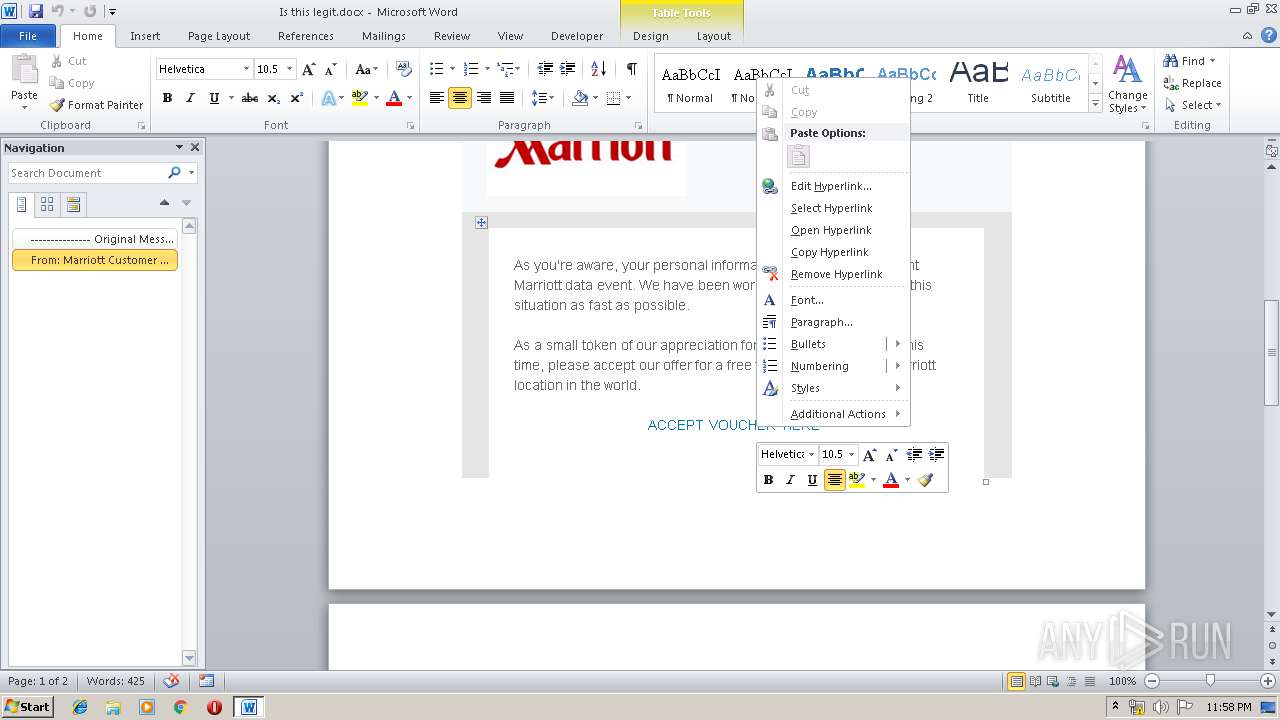Click the font color swatch in ribbon
This screenshot has width=1280, height=720.
[394, 98]
